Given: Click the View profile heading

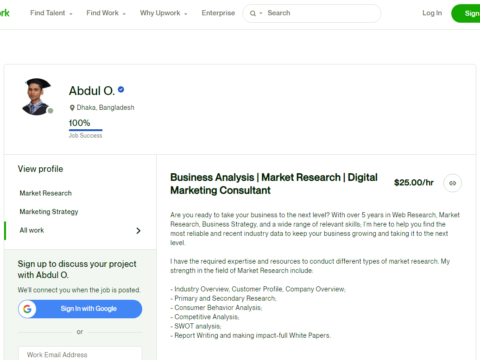Looking at the screenshot, I should (x=40, y=169).
